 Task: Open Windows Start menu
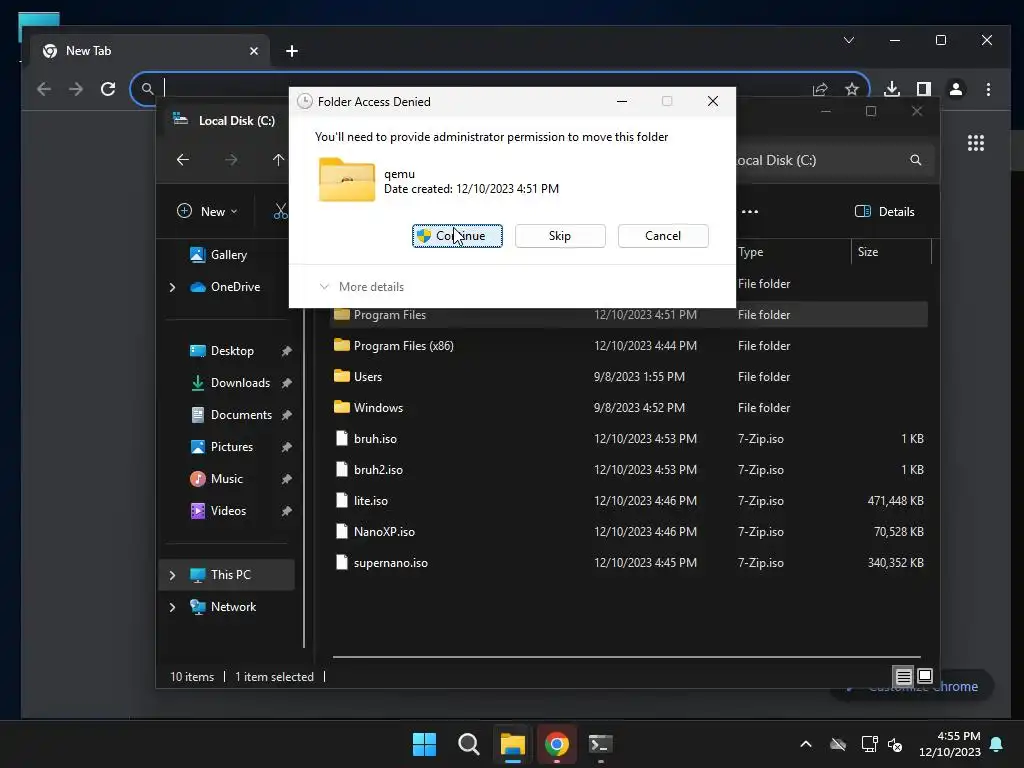click(x=424, y=744)
